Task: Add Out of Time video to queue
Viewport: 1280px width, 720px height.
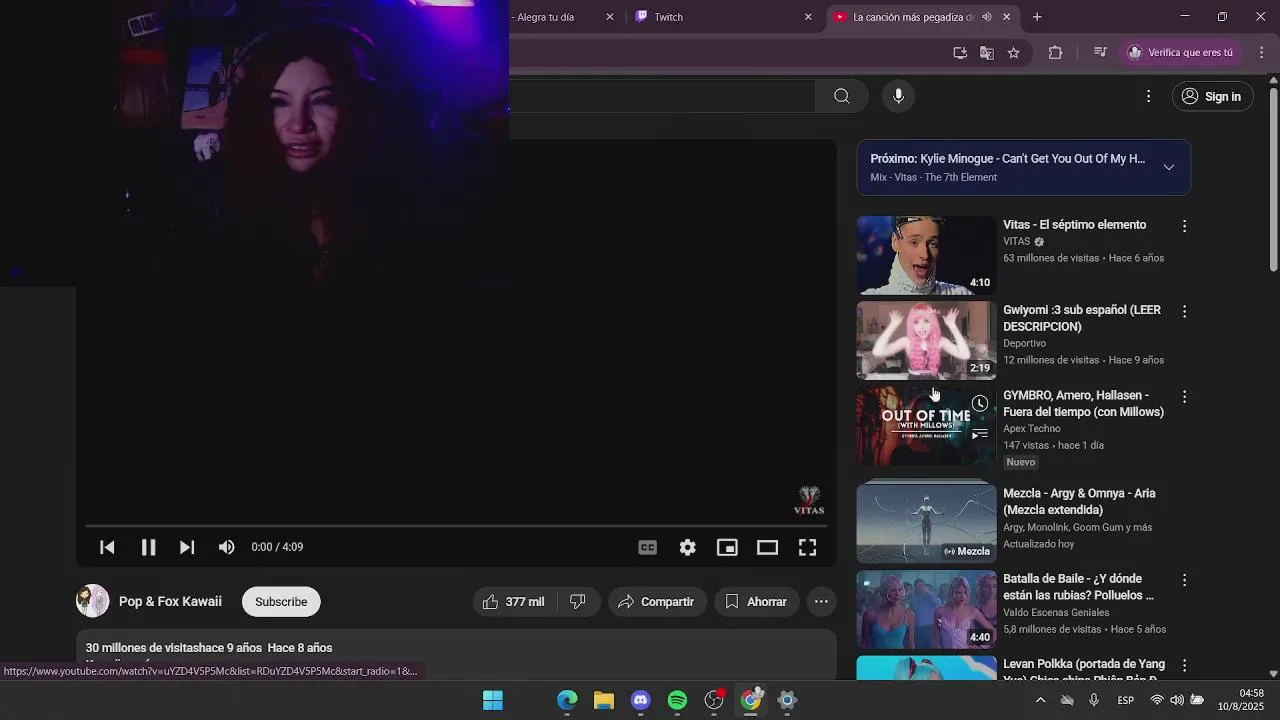Action: (980, 433)
